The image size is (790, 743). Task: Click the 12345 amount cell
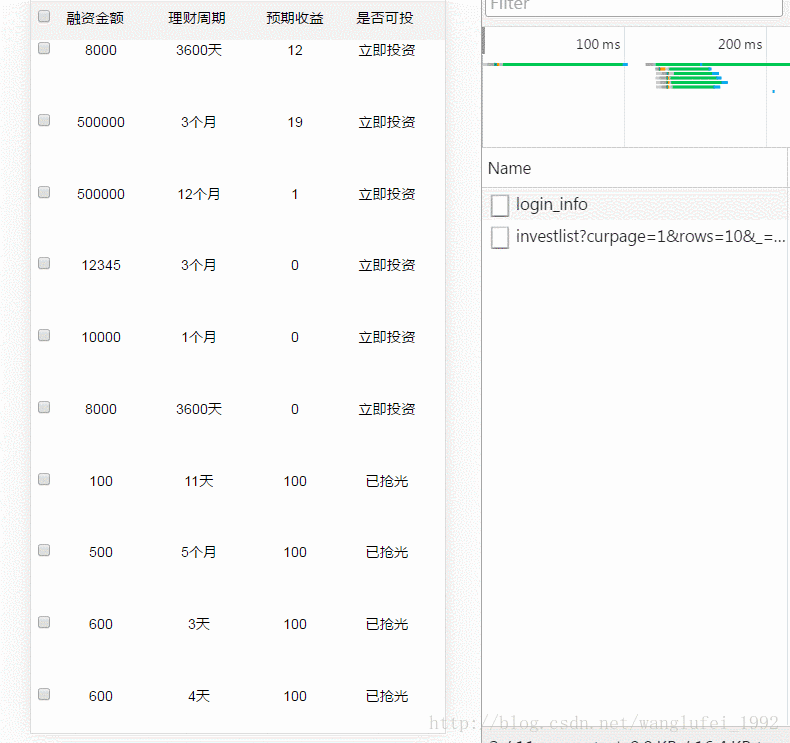click(x=101, y=265)
